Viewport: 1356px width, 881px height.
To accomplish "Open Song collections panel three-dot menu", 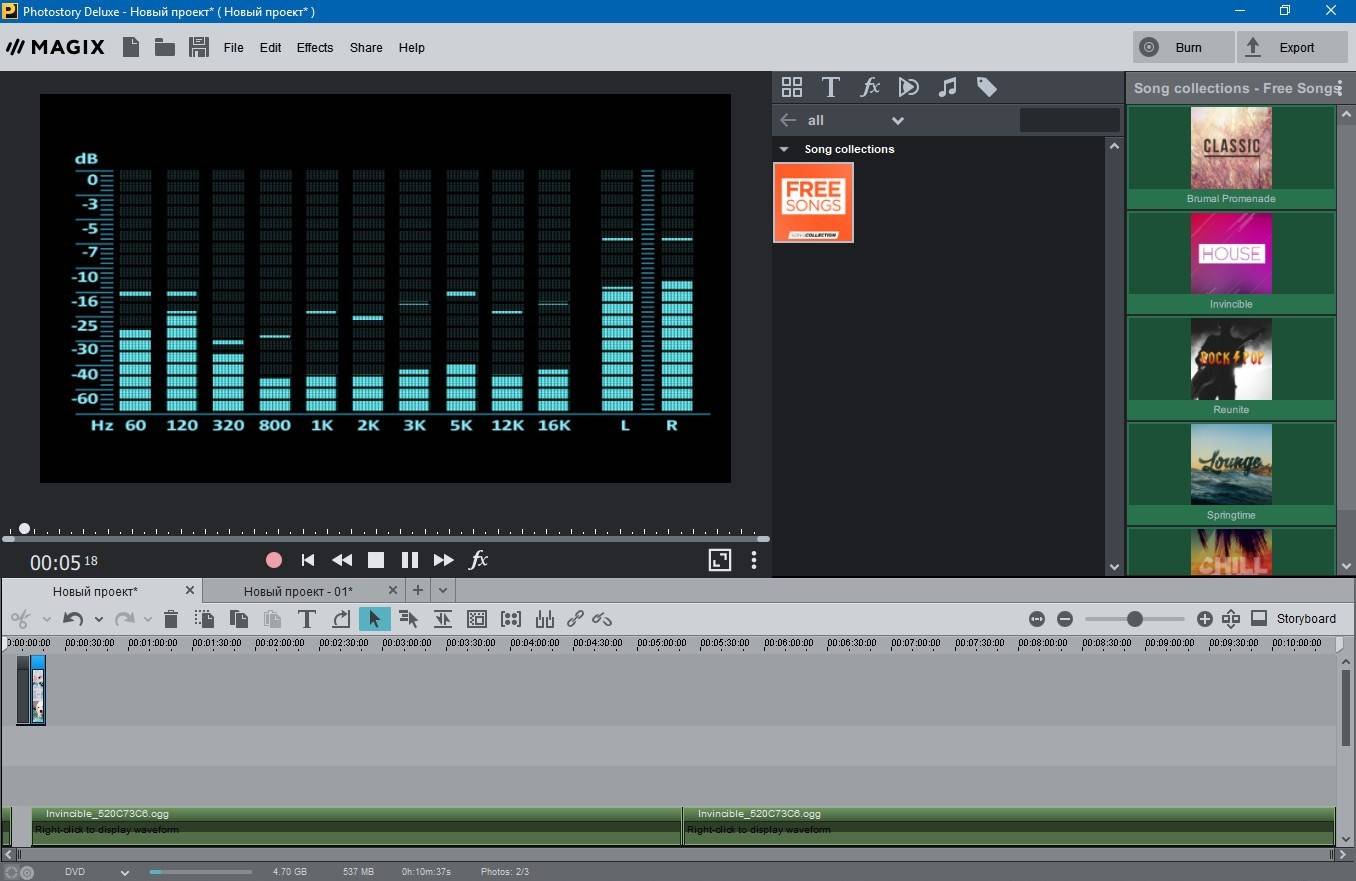I will 1340,88.
